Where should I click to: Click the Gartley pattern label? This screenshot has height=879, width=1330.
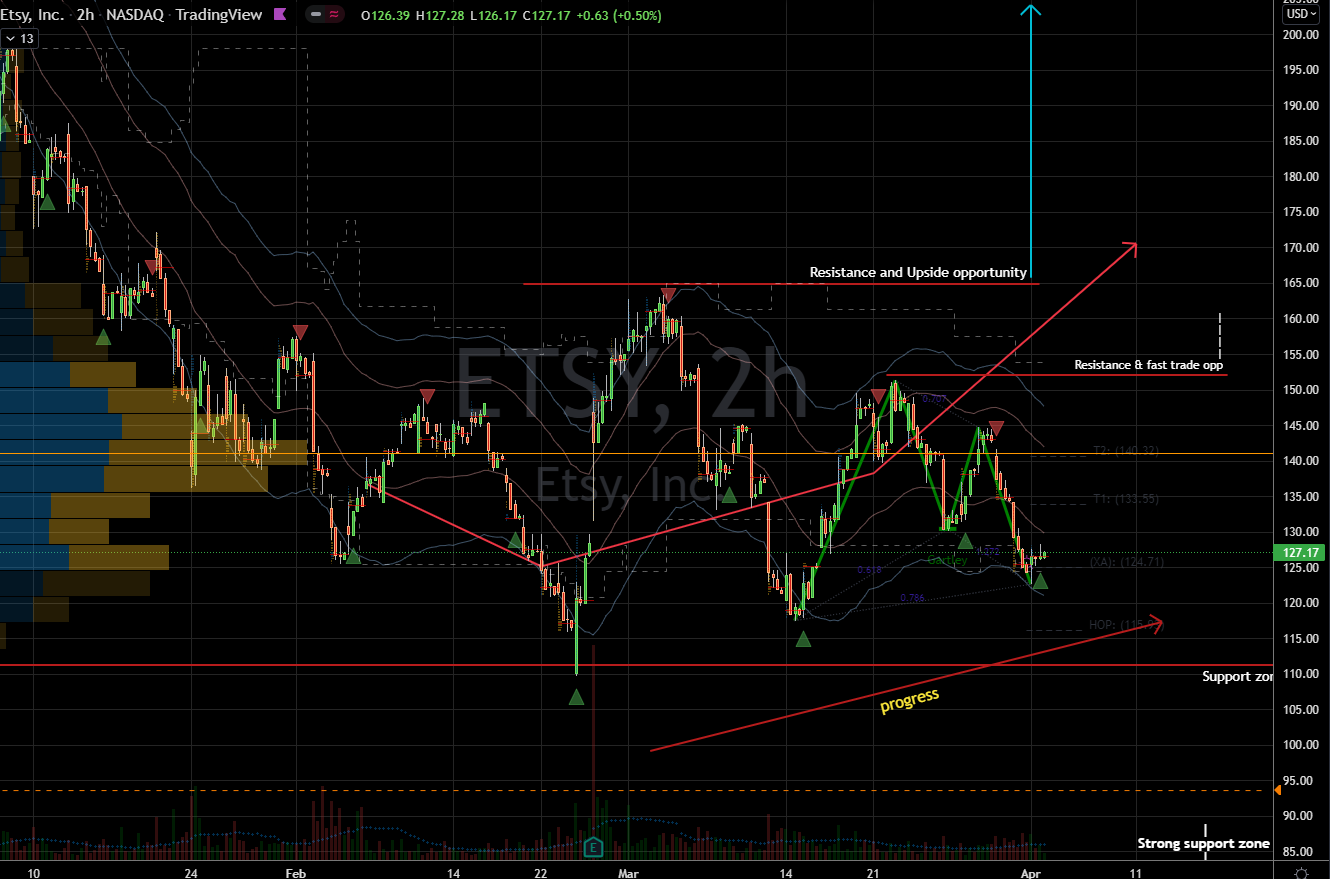point(946,561)
